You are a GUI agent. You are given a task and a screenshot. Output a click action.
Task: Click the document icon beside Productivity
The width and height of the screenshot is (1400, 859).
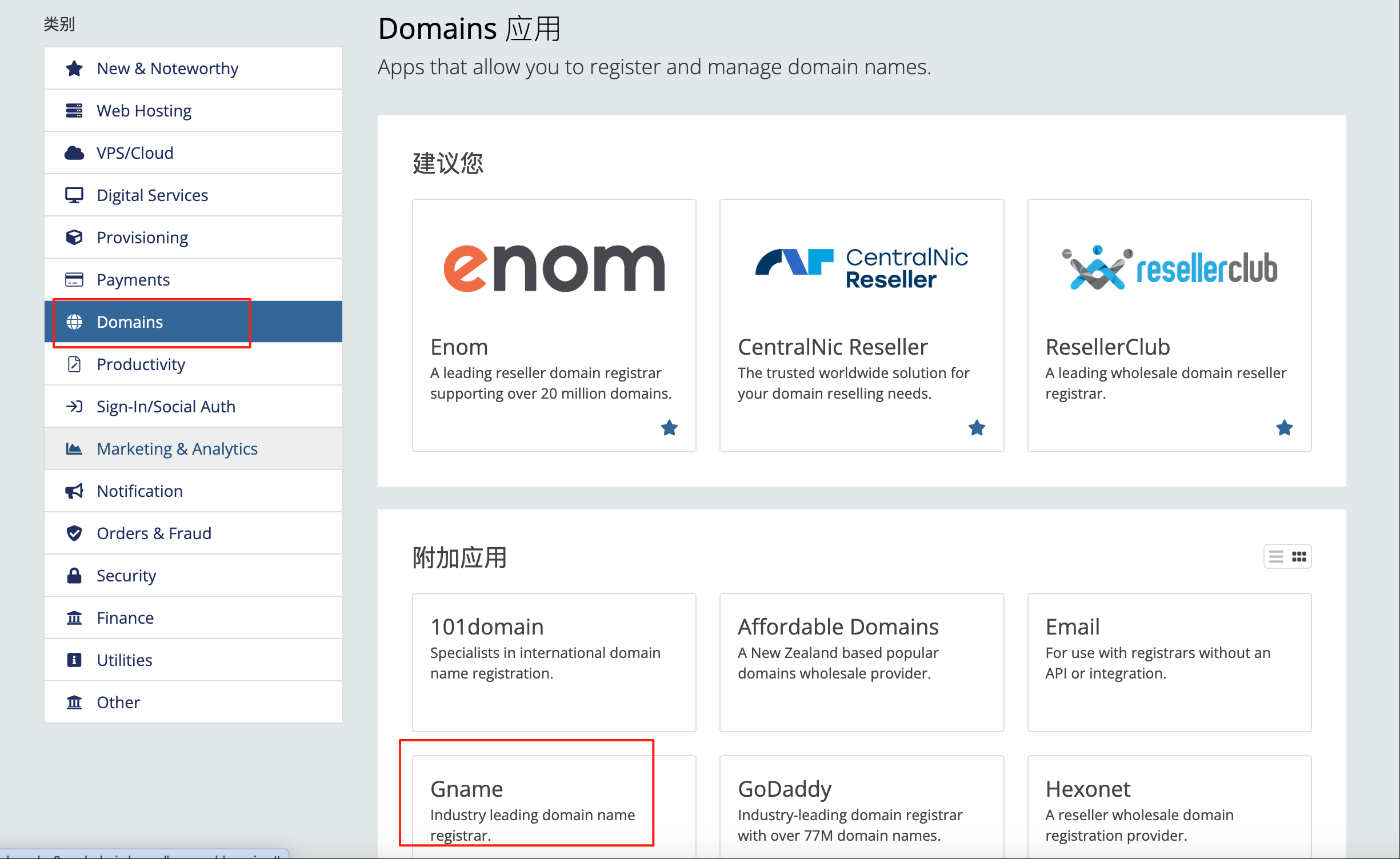(74, 364)
